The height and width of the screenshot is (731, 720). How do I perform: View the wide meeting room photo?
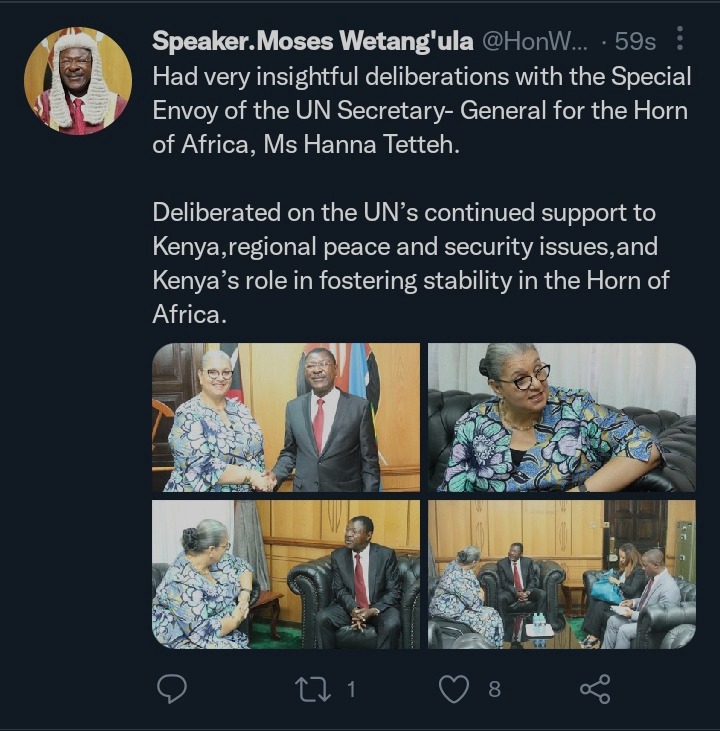(x=562, y=574)
